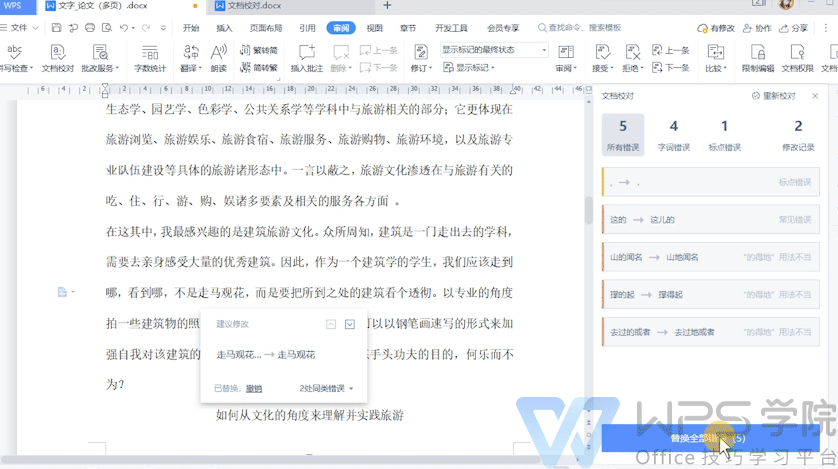This screenshot has height=469, width=838.
Task: Add a new document tab
Action: [387, 5]
